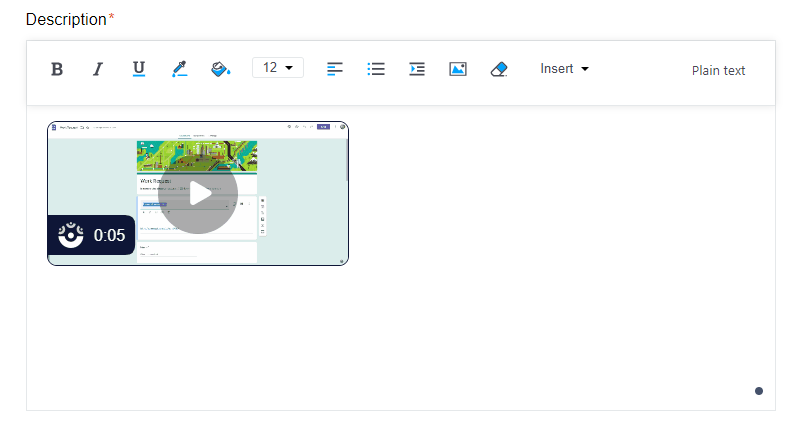This screenshot has width=801, height=423.
Task: Open the background fill color bucket
Action: 220,68
